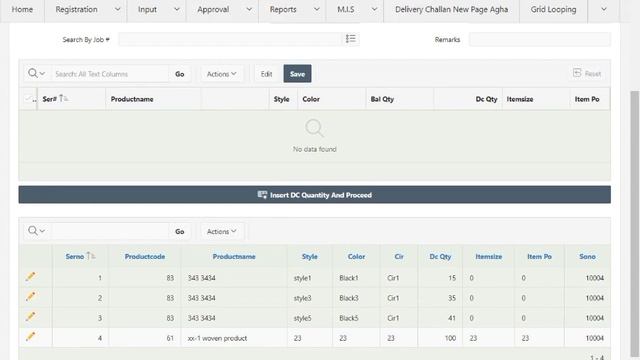The image size is (640, 360).
Task: Go to the Home menu item
Action: pyautogui.click(x=22, y=9)
